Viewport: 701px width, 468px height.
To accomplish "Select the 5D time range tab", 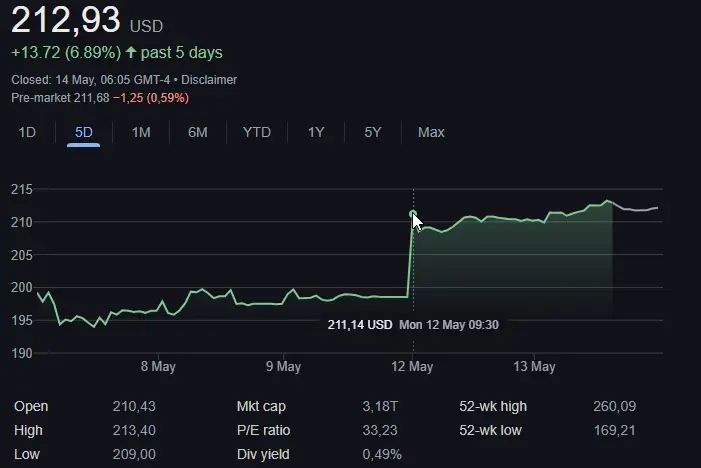I will 84,132.
